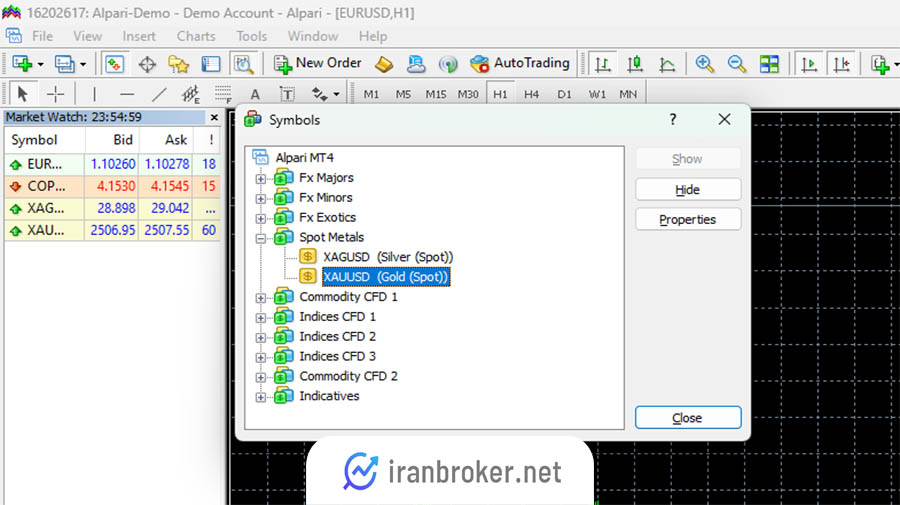The width and height of the screenshot is (900, 505).
Task: Select the M1 timeframe
Action: point(371,94)
